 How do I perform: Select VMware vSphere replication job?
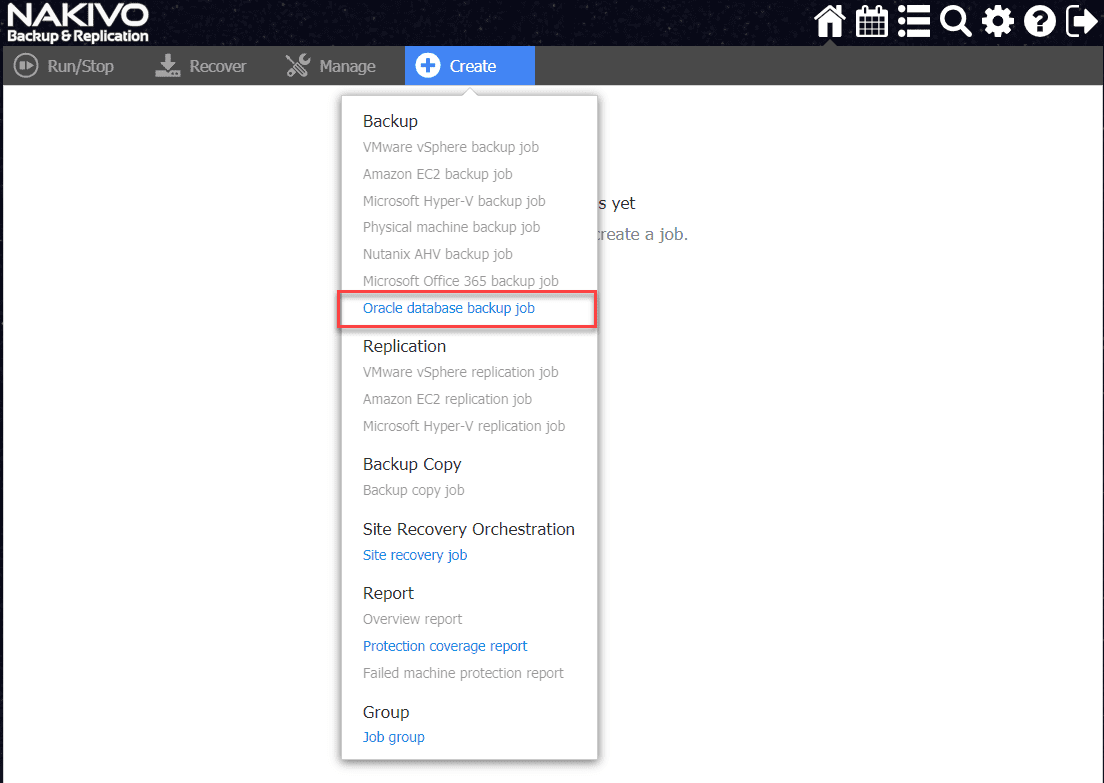[460, 372]
